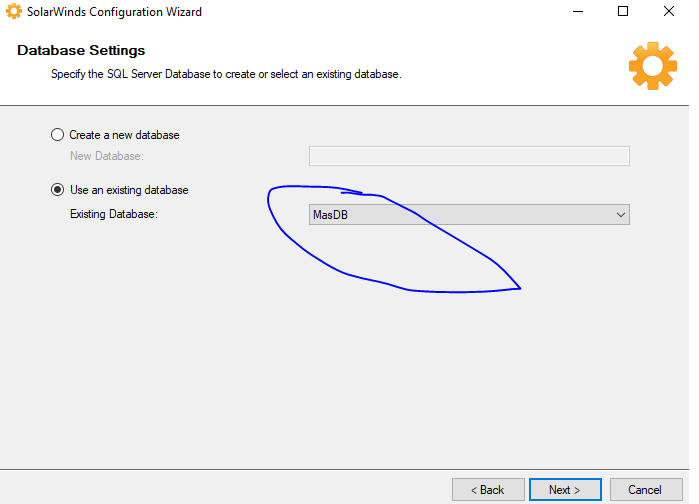This screenshot has height=504, width=699.
Task: Go to the next wizard step
Action: tap(565, 490)
